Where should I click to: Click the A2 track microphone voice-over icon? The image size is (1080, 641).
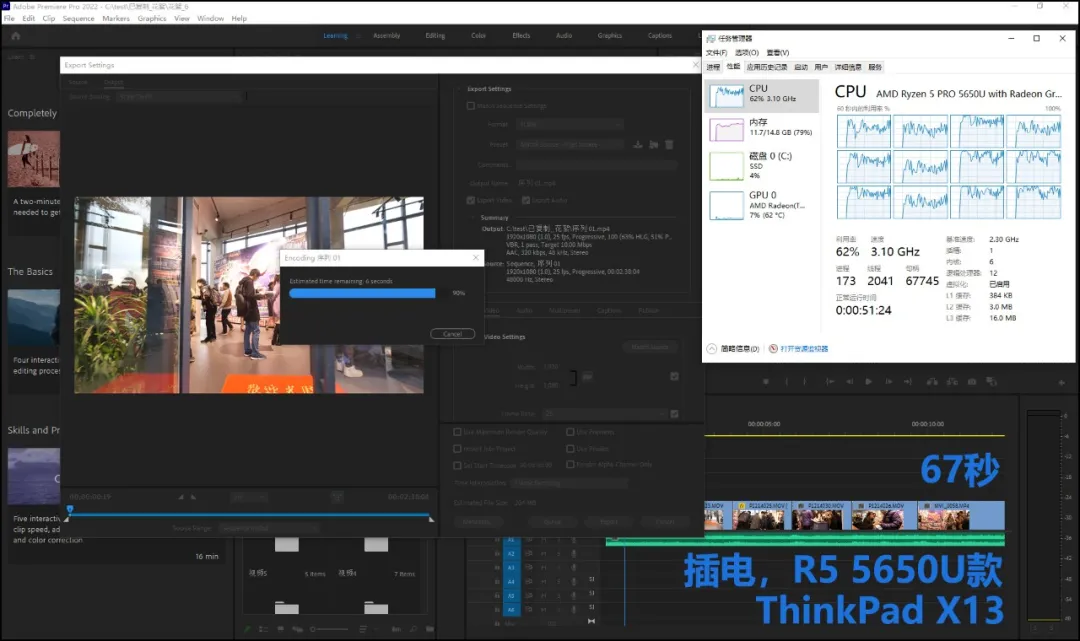pos(574,554)
